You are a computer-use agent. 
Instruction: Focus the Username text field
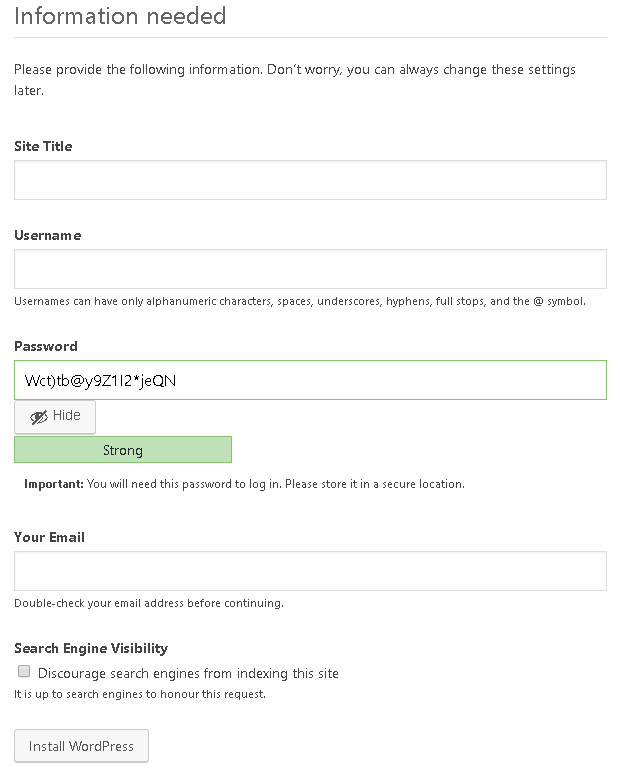[310, 269]
